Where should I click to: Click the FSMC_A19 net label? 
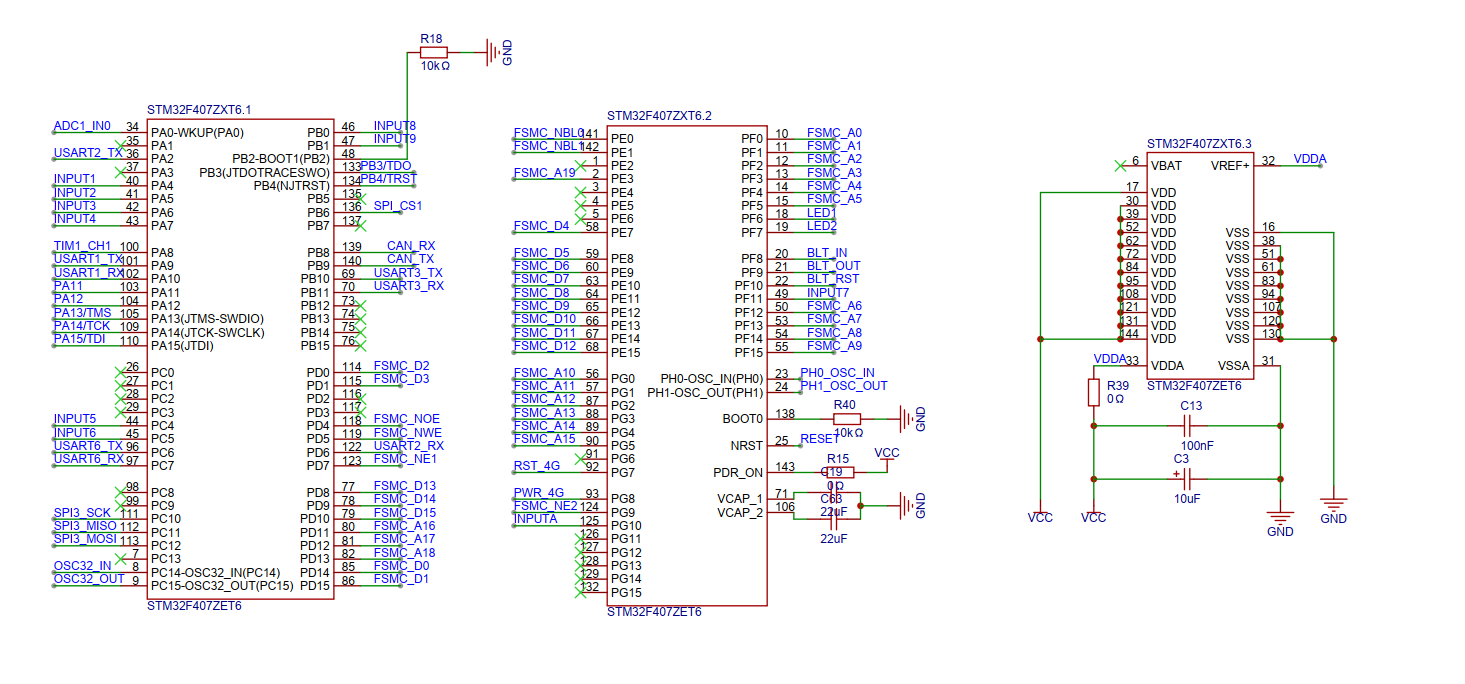coord(545,173)
